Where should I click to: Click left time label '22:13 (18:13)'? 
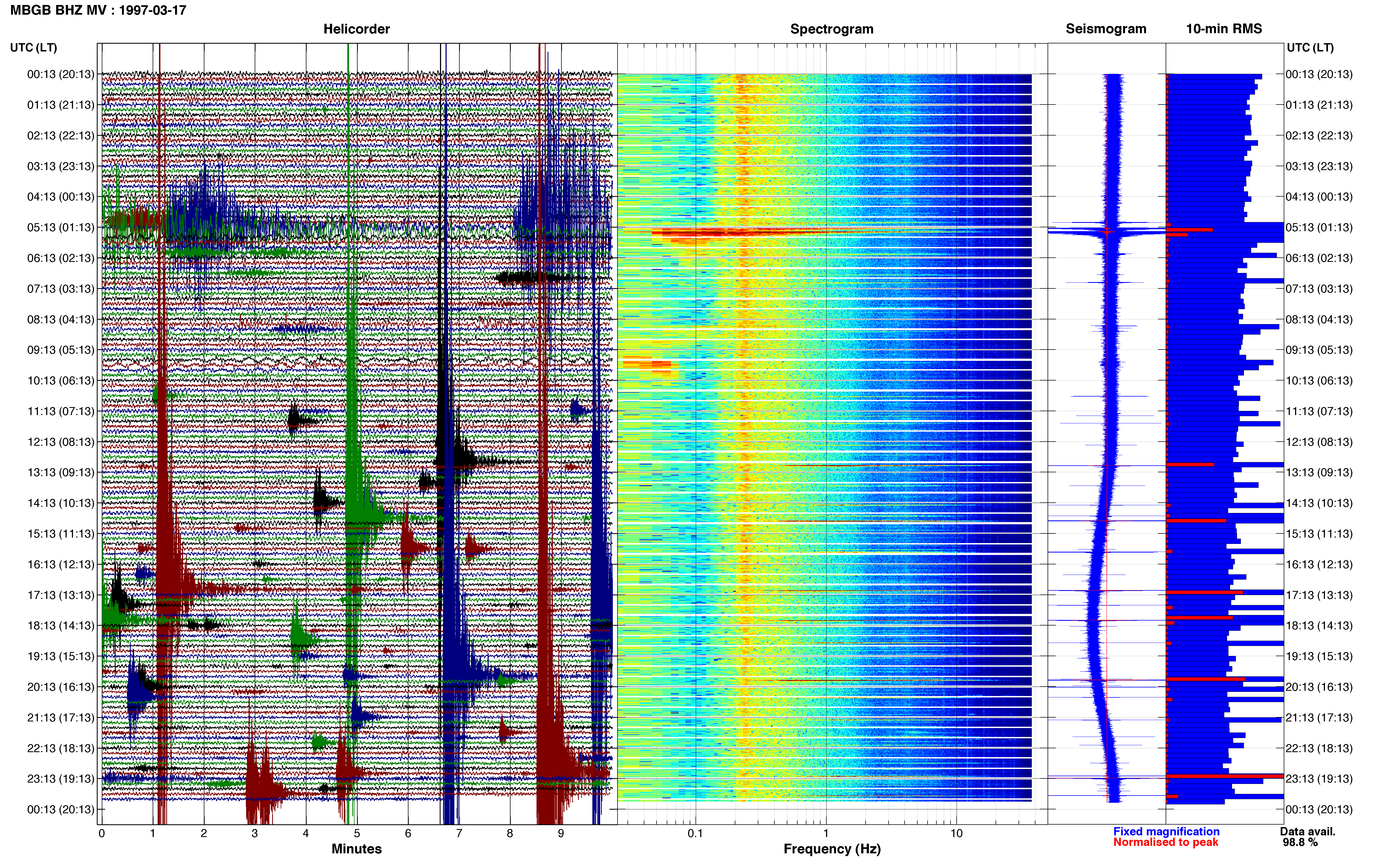[60, 748]
